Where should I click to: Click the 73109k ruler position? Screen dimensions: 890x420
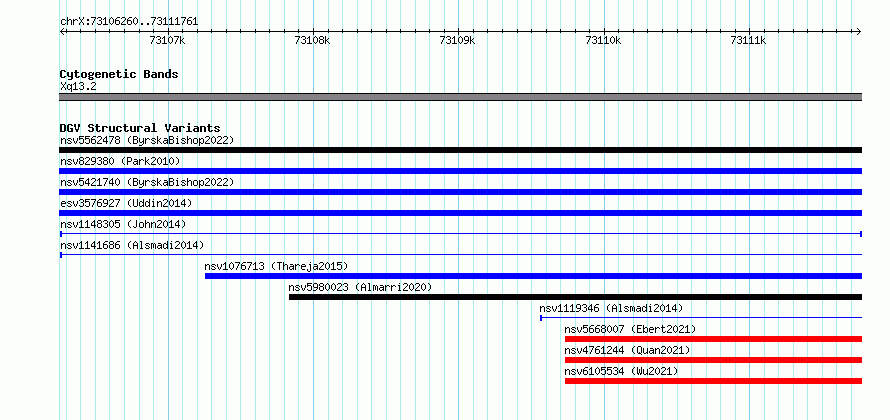[457, 40]
